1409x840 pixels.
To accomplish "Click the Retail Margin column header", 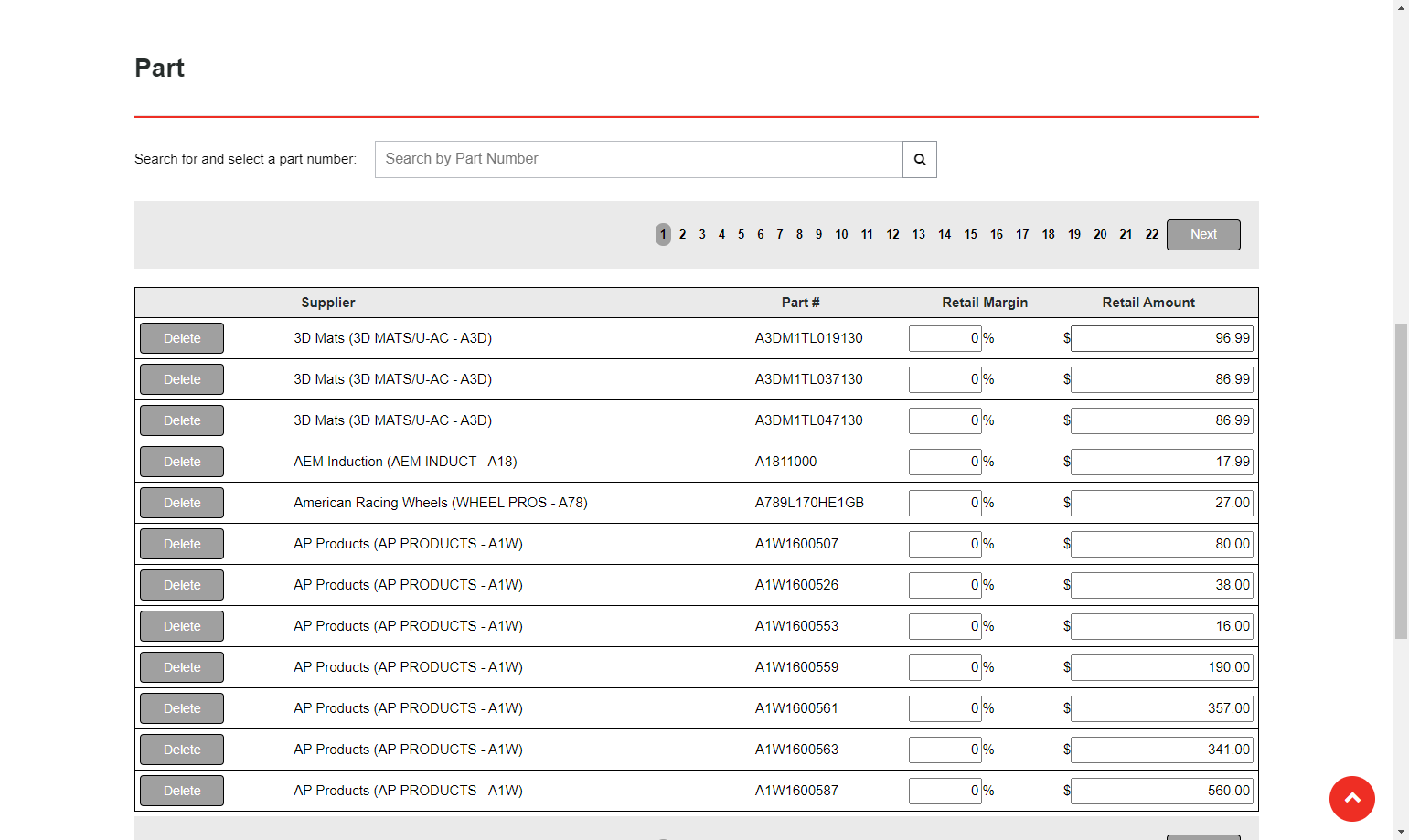I will [x=985, y=303].
